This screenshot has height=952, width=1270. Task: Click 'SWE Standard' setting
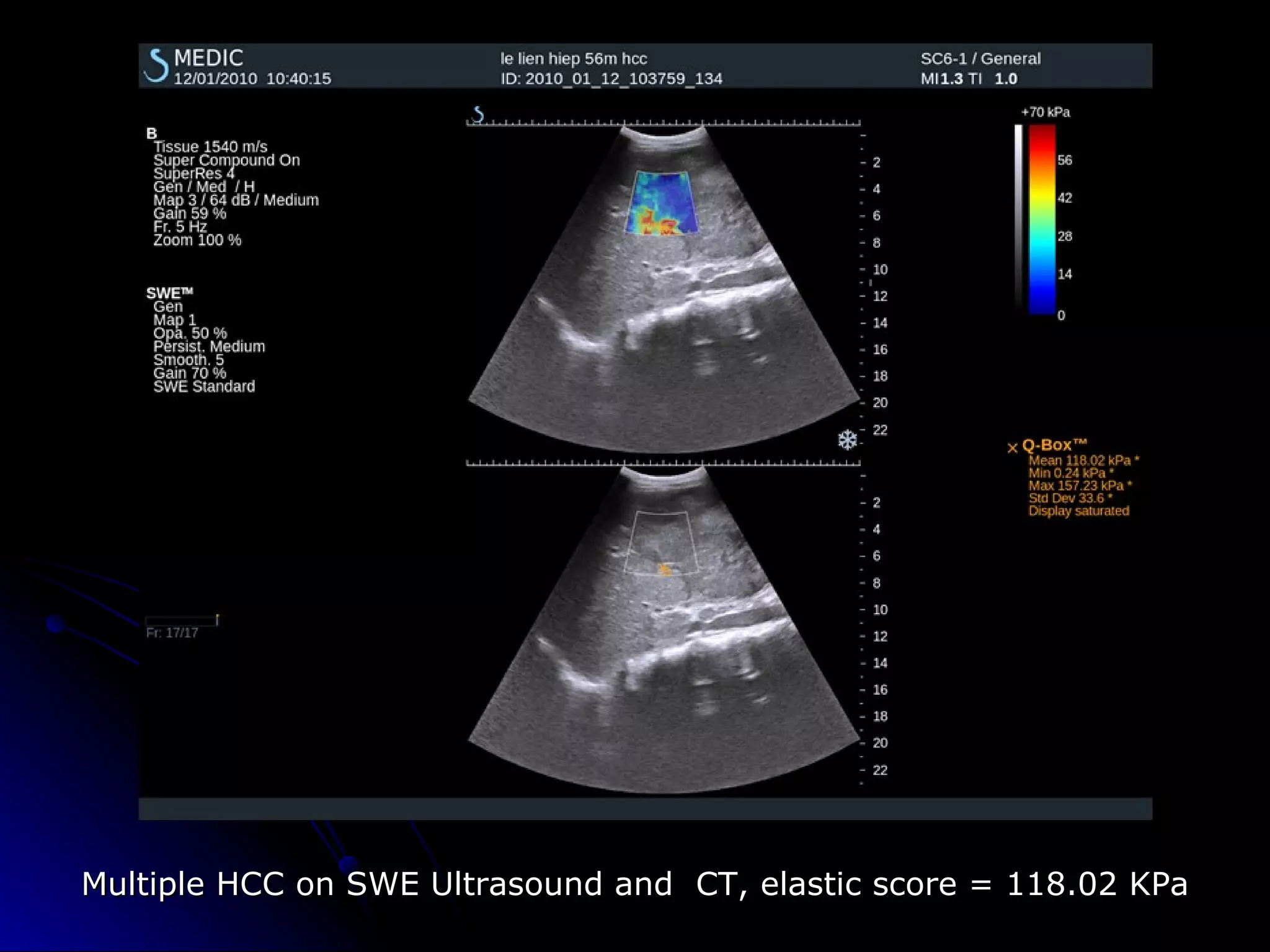(204, 387)
